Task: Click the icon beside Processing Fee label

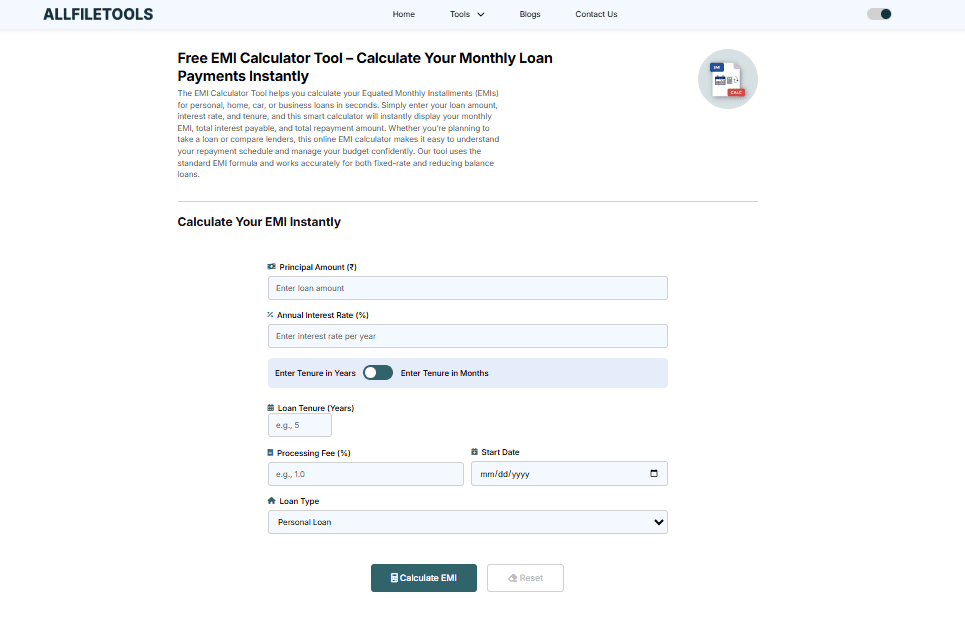Action: 270,453
